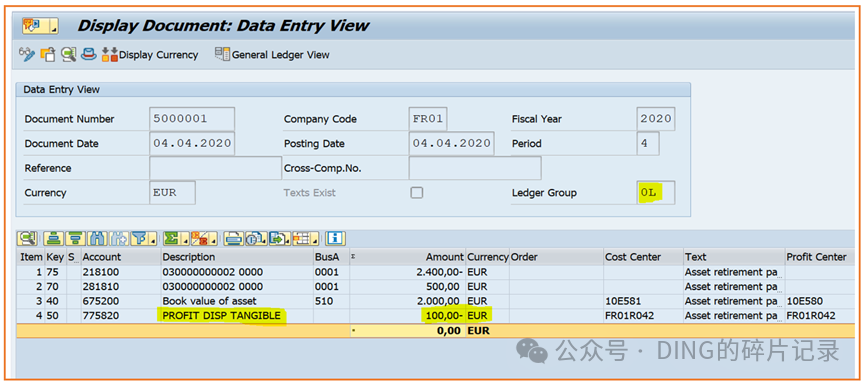
Task: Click the Posting Date field
Action: [451, 143]
